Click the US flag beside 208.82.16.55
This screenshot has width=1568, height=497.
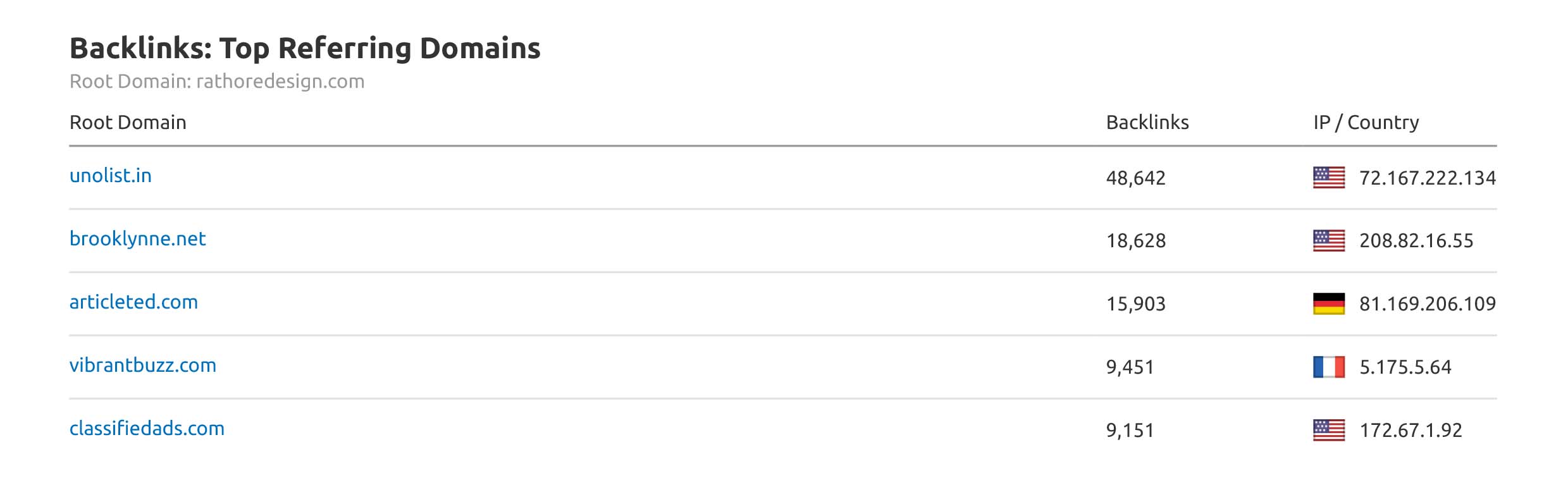tap(1328, 241)
